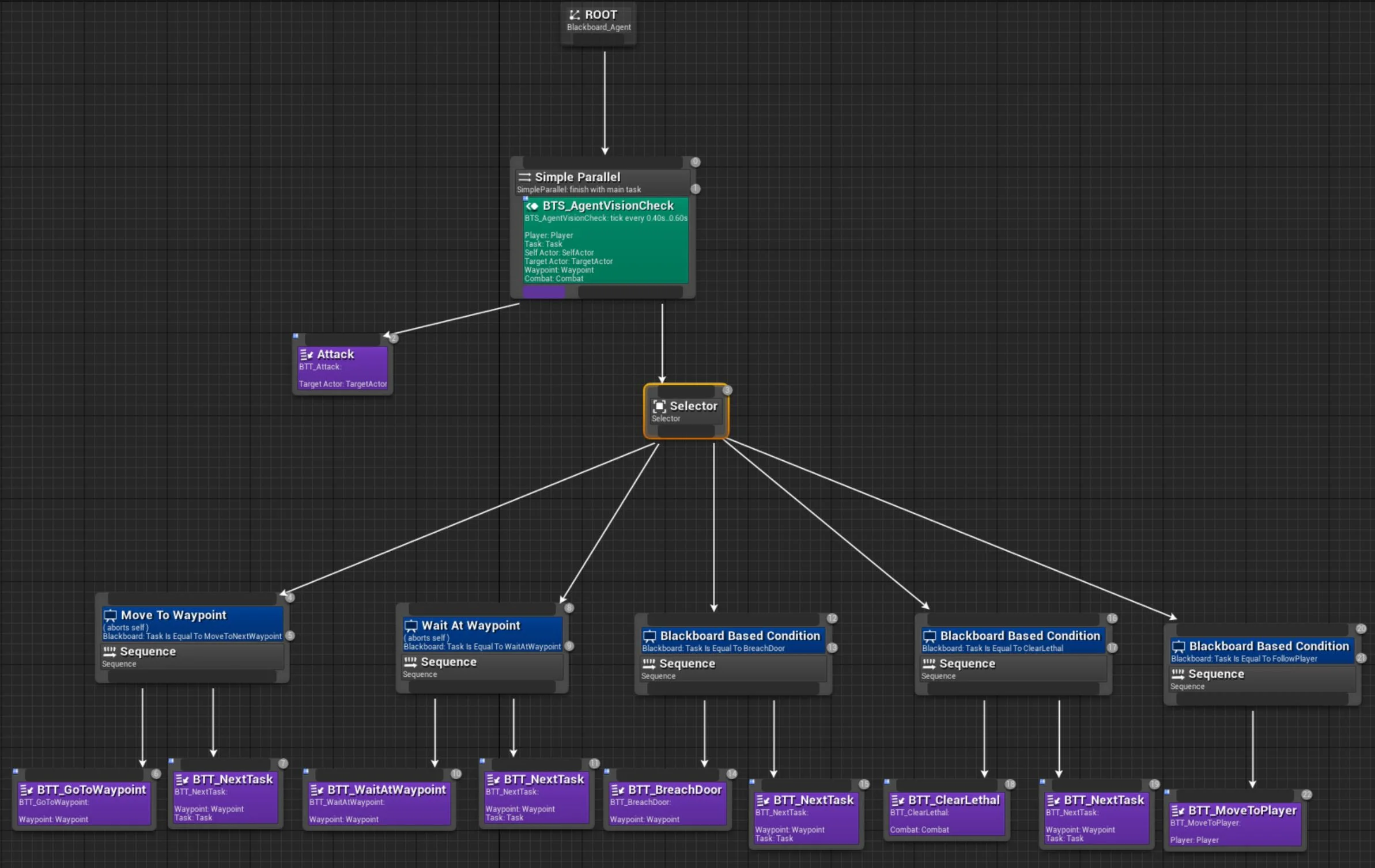This screenshot has width=1375, height=868.
Task: Click the Selector icon on the Selector node
Action: pyautogui.click(x=660, y=406)
